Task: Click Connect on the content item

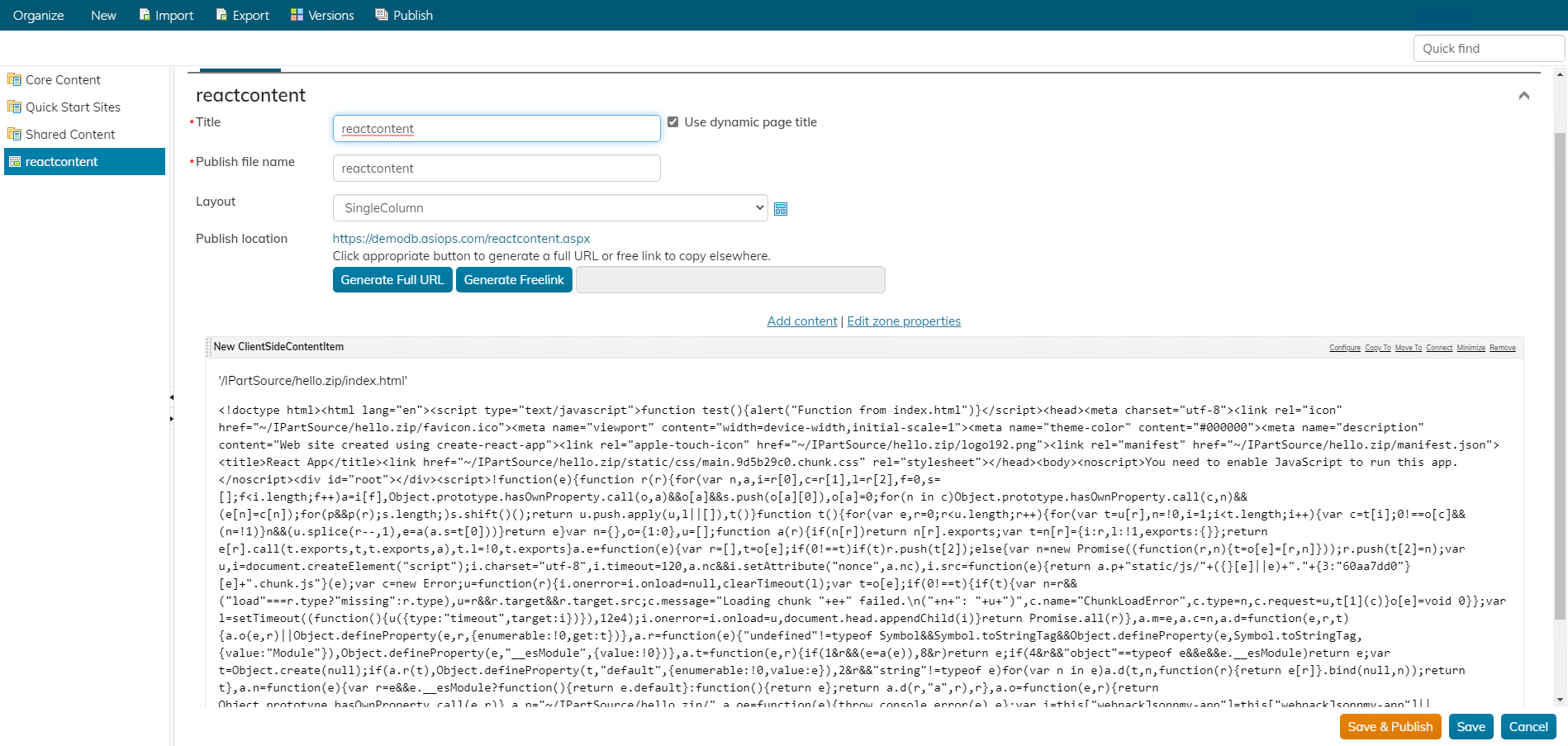Action: [1439, 348]
